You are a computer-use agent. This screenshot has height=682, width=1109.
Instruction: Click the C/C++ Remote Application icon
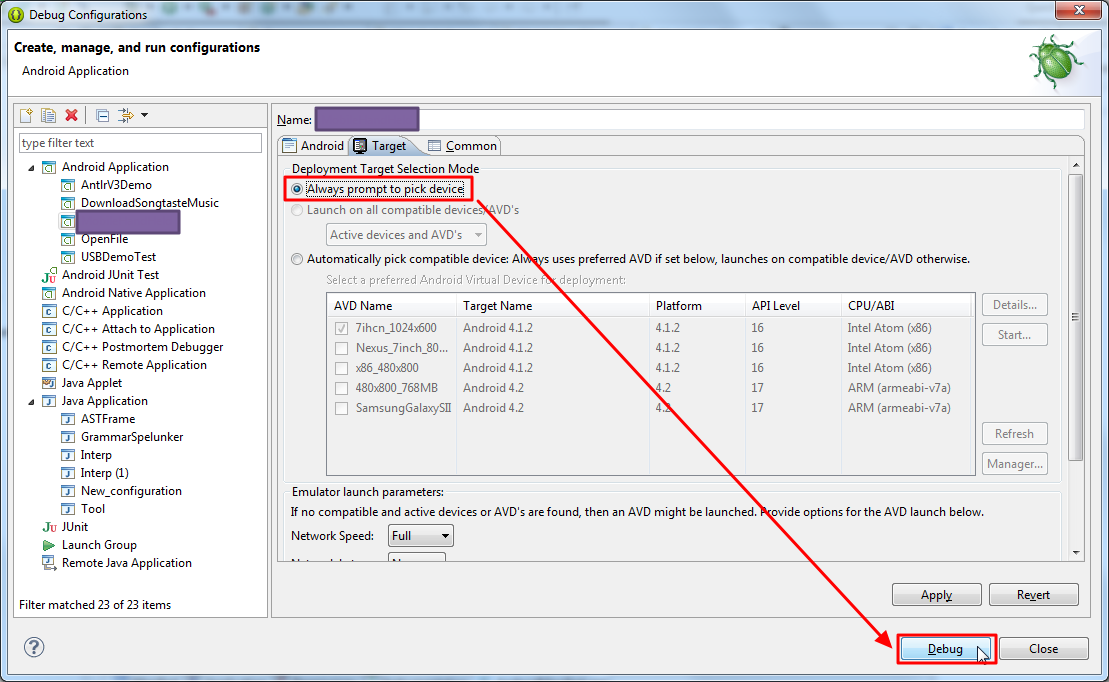coord(49,365)
